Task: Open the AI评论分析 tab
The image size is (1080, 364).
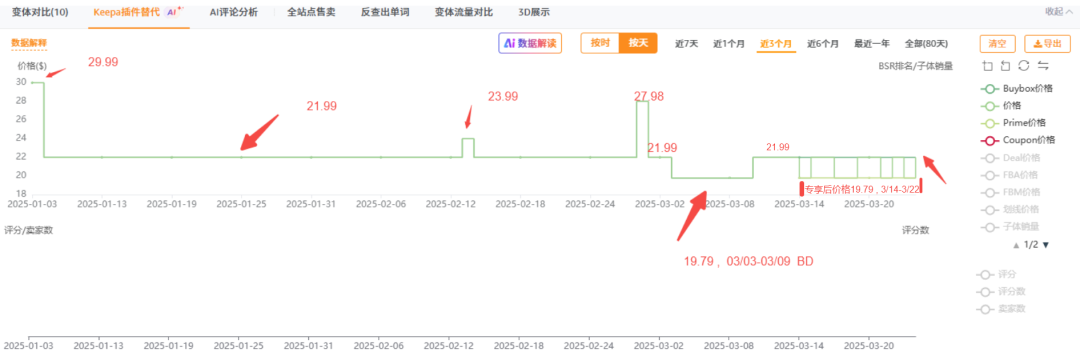Action: 233,12
